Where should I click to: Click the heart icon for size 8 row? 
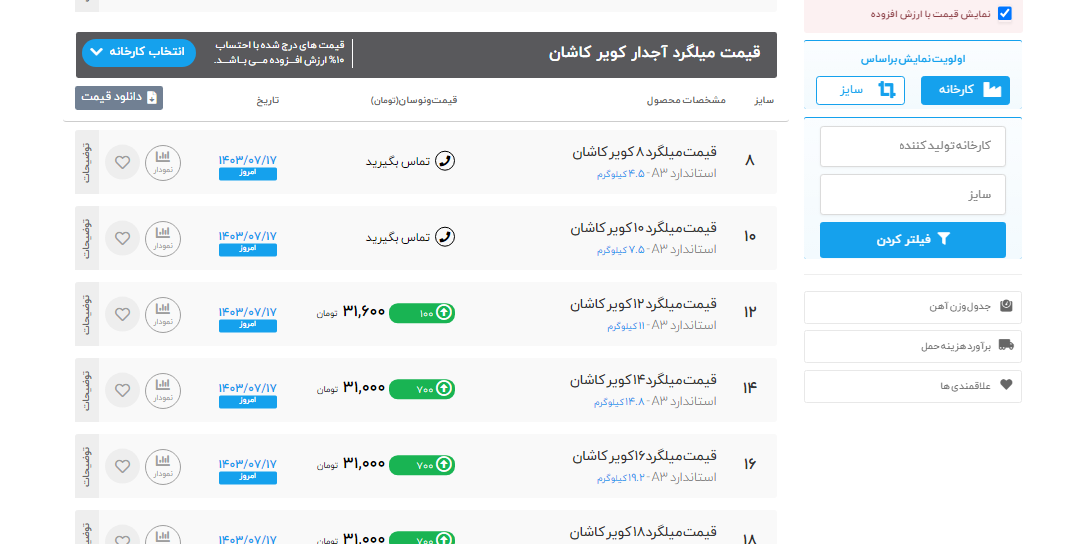122,162
